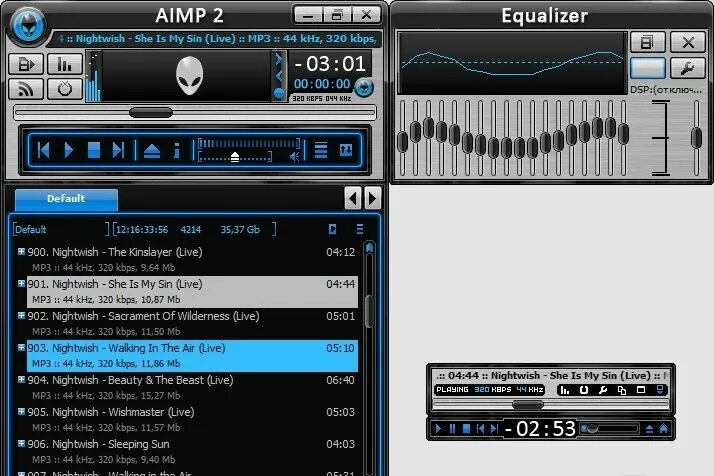The width and height of the screenshot is (714, 476).
Task: Open timer icon in the mini player
Action: [x=584, y=390]
